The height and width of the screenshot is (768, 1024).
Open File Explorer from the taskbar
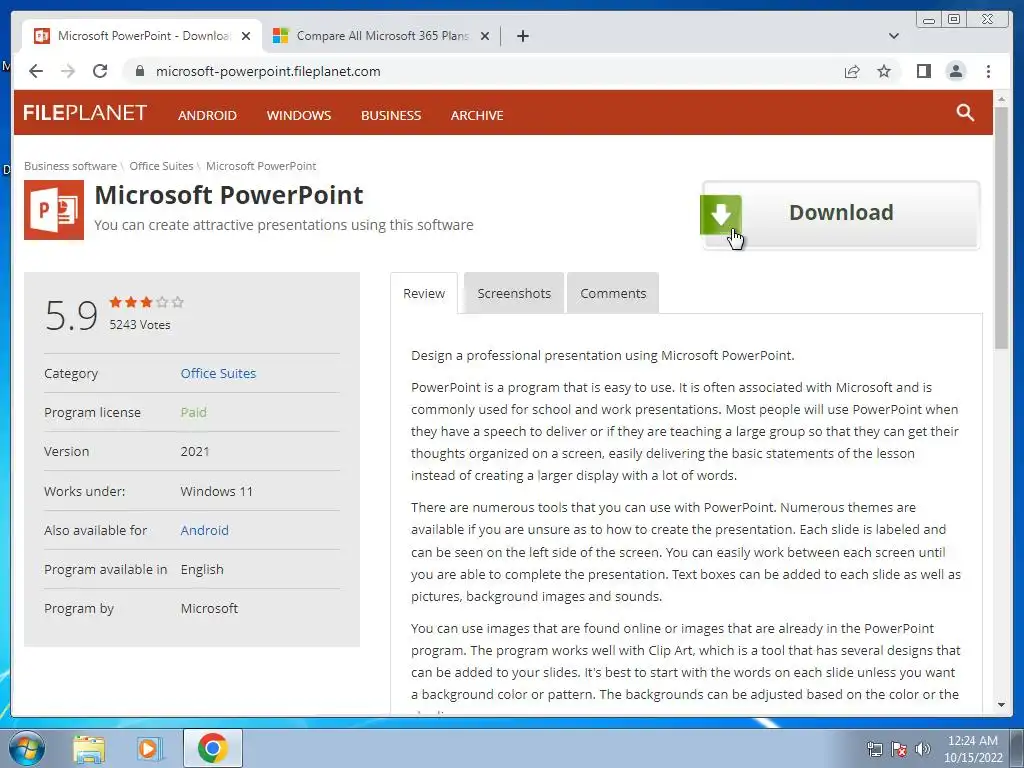tap(89, 748)
